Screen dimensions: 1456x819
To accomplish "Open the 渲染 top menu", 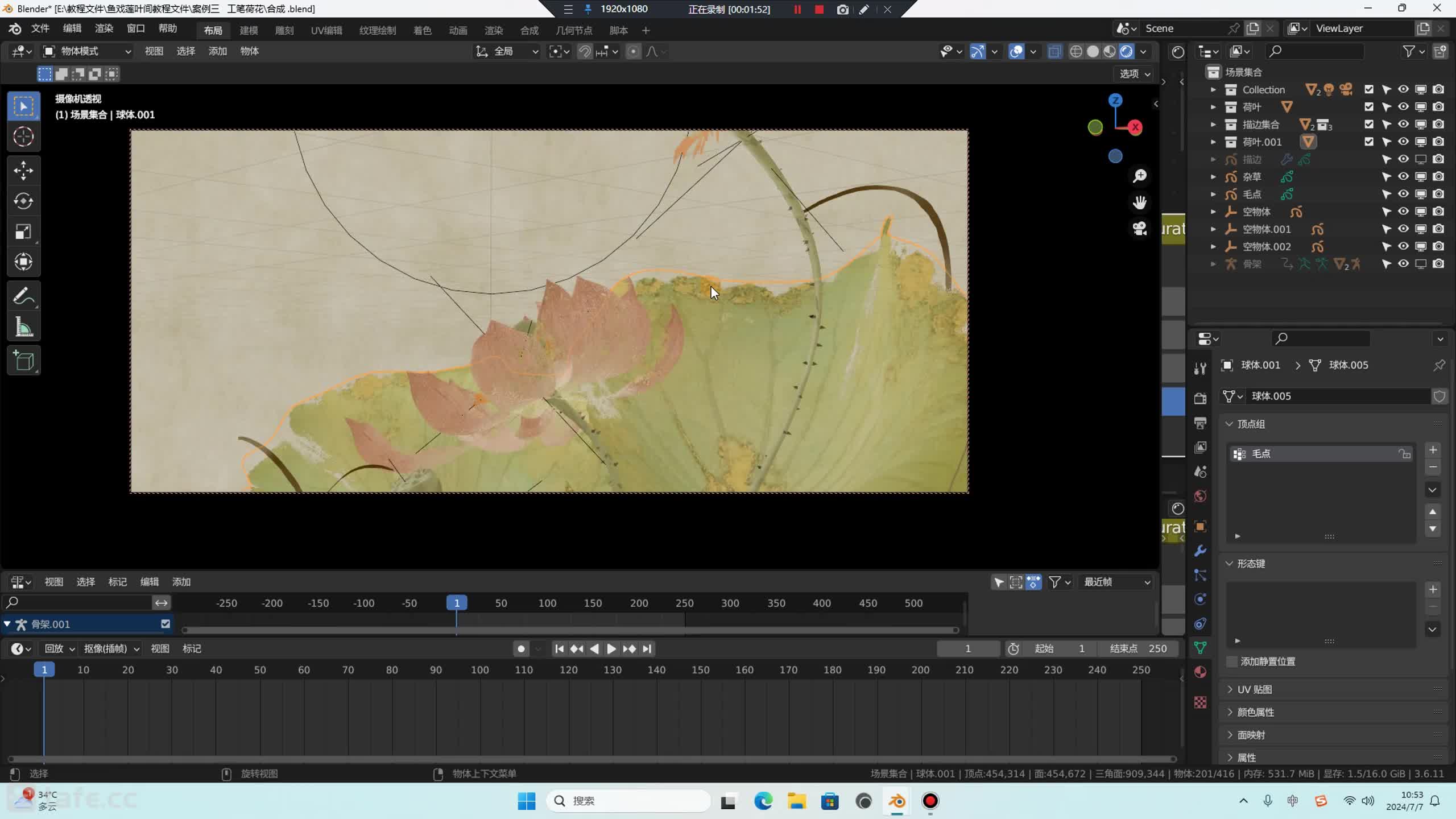I will point(104,28).
